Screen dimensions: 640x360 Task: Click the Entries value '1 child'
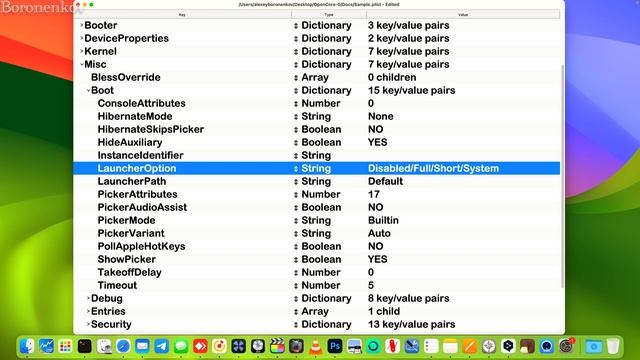pos(384,311)
